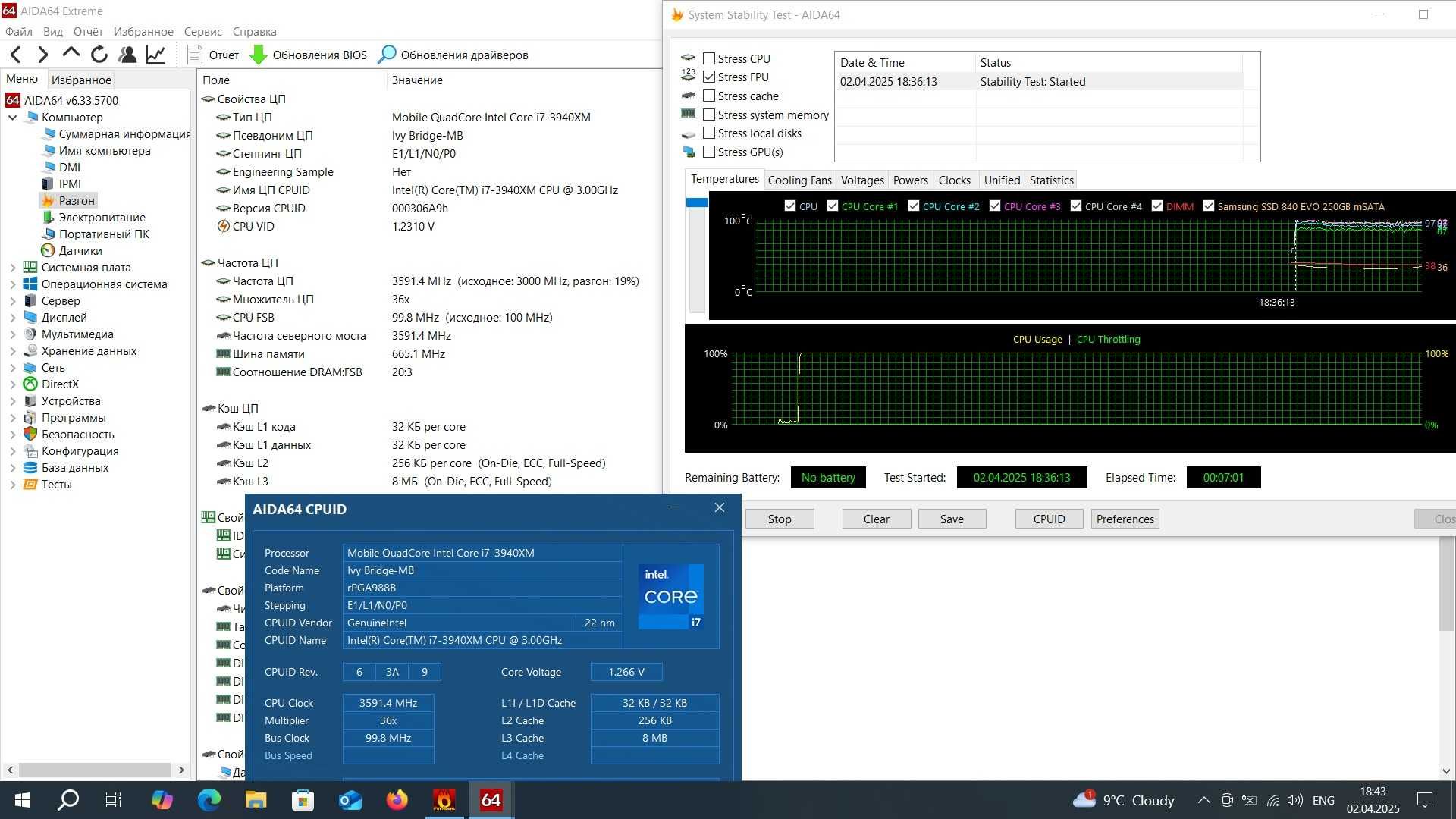Switch to Voltages tab
The height and width of the screenshot is (819, 1456).
click(x=862, y=180)
